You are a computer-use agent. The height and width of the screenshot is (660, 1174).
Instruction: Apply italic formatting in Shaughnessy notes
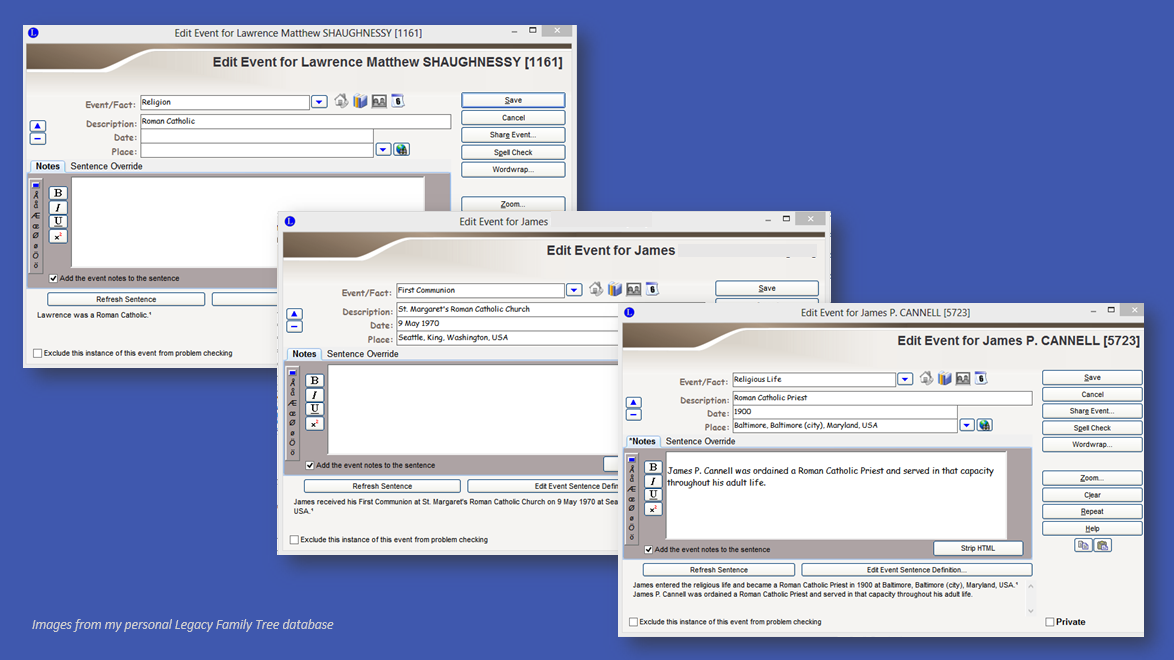coord(58,208)
